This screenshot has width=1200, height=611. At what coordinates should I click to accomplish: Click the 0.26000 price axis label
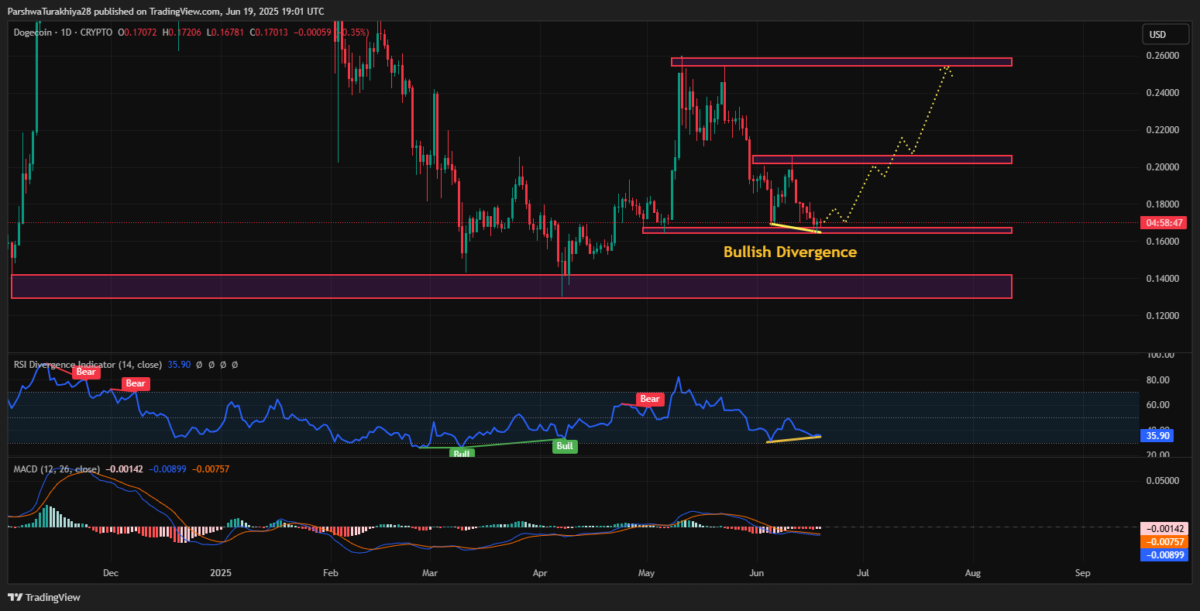(1162, 56)
